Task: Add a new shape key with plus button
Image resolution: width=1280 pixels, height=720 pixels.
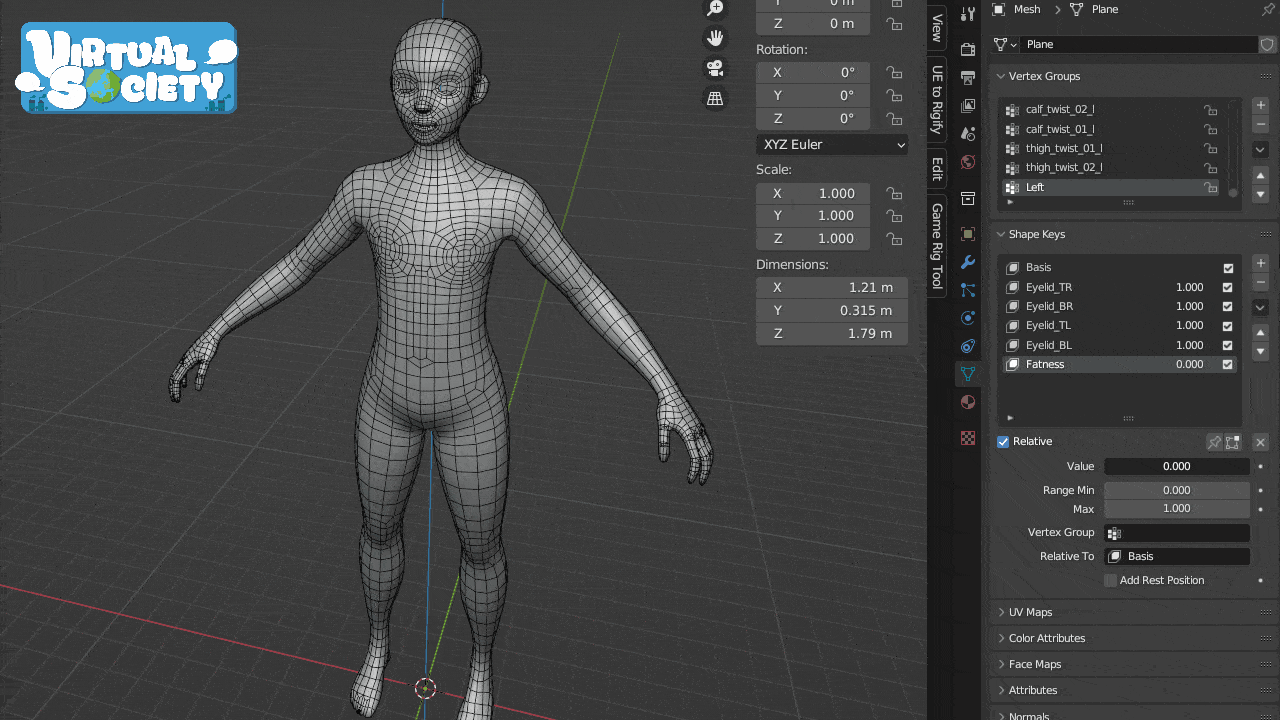Action: tap(1260, 262)
